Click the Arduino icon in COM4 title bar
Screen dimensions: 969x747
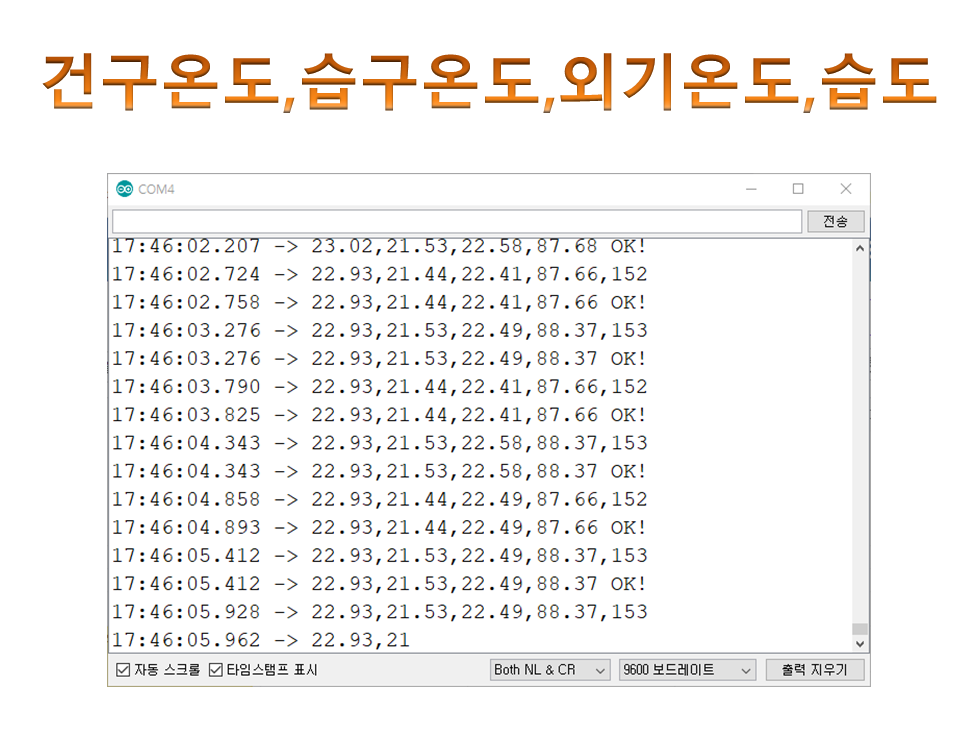124,189
